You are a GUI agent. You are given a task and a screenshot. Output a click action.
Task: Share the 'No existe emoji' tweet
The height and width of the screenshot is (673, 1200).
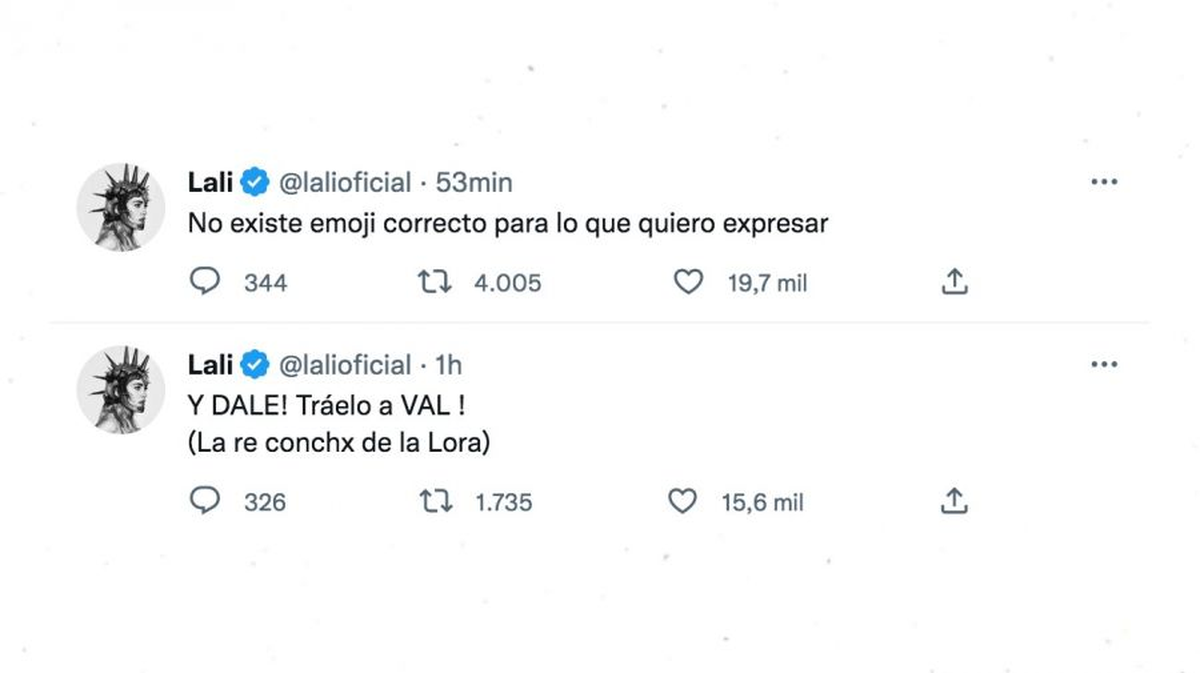pos(954,283)
